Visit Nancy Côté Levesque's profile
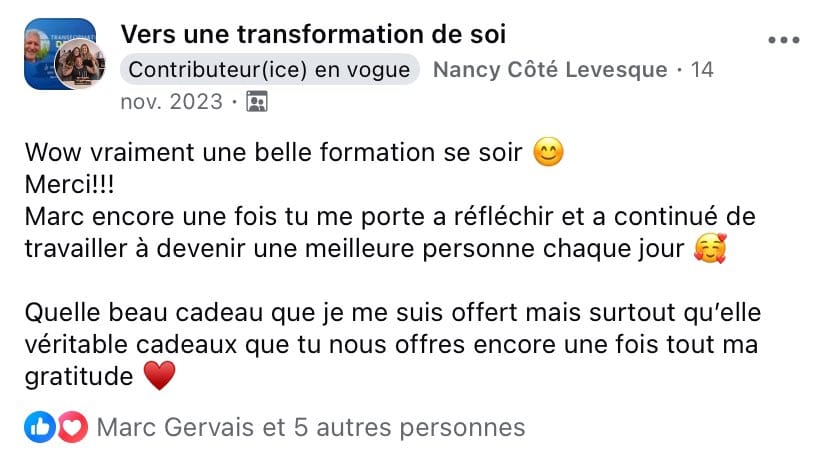 pyautogui.click(x=549, y=70)
